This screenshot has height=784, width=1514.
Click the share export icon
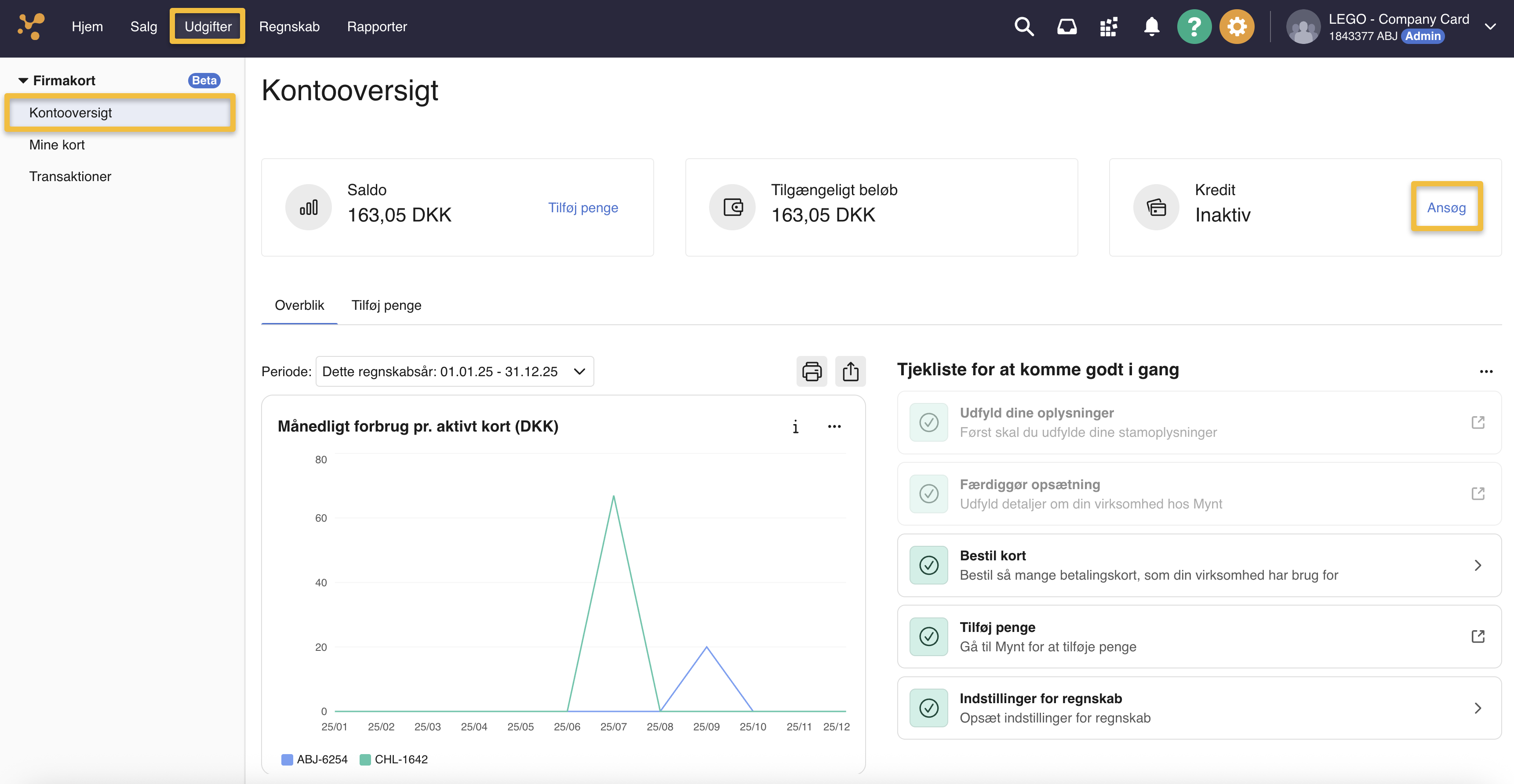coord(851,371)
